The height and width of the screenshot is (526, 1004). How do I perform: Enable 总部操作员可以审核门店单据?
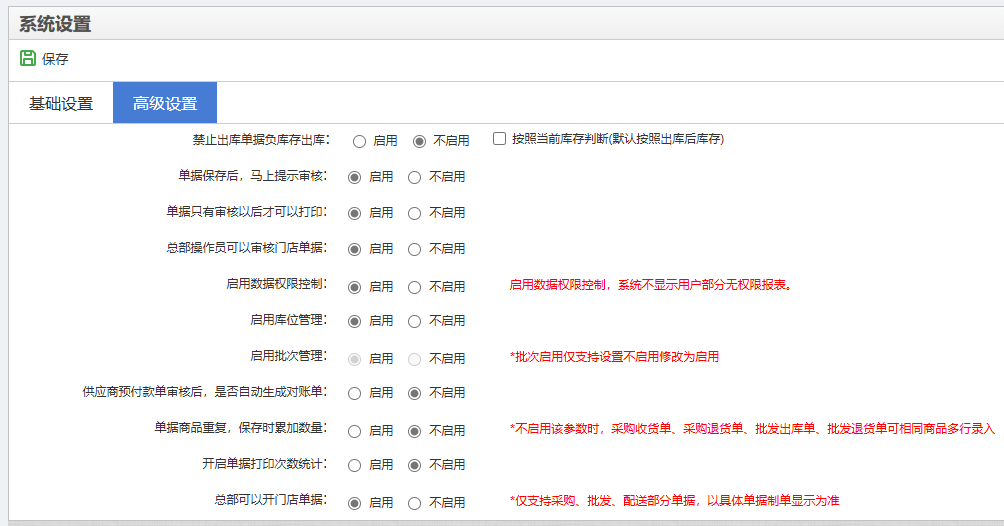coord(354,249)
